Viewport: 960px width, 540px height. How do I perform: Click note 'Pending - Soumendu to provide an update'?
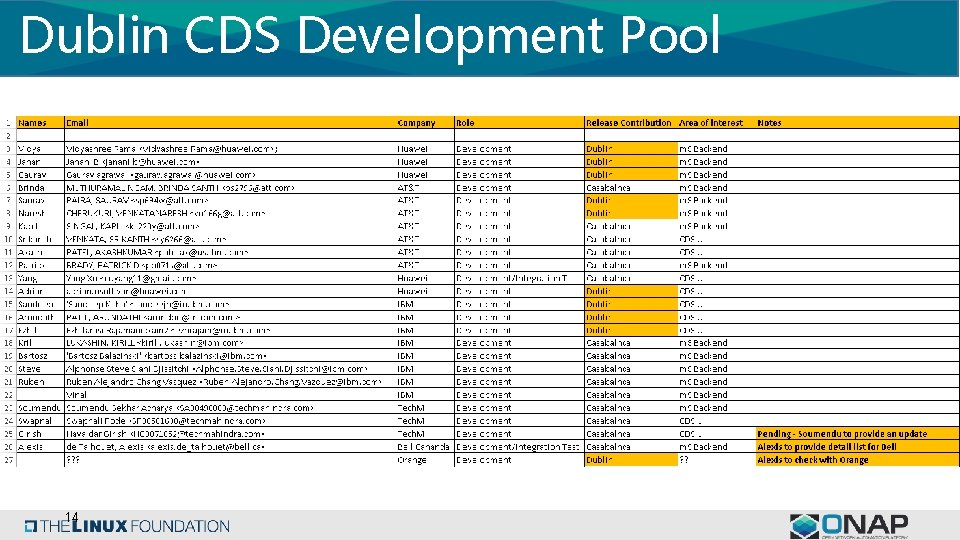tap(842, 433)
